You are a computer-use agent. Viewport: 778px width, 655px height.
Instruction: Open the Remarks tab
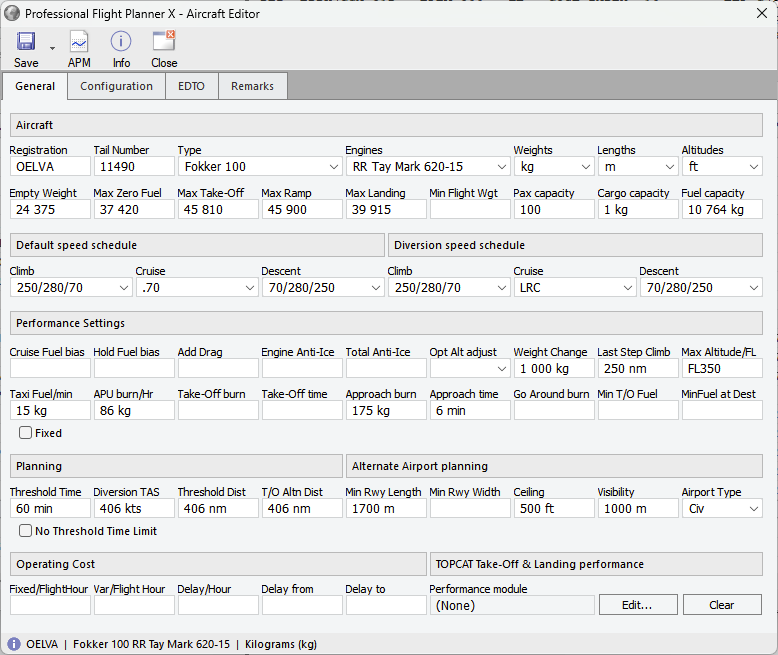[253, 86]
